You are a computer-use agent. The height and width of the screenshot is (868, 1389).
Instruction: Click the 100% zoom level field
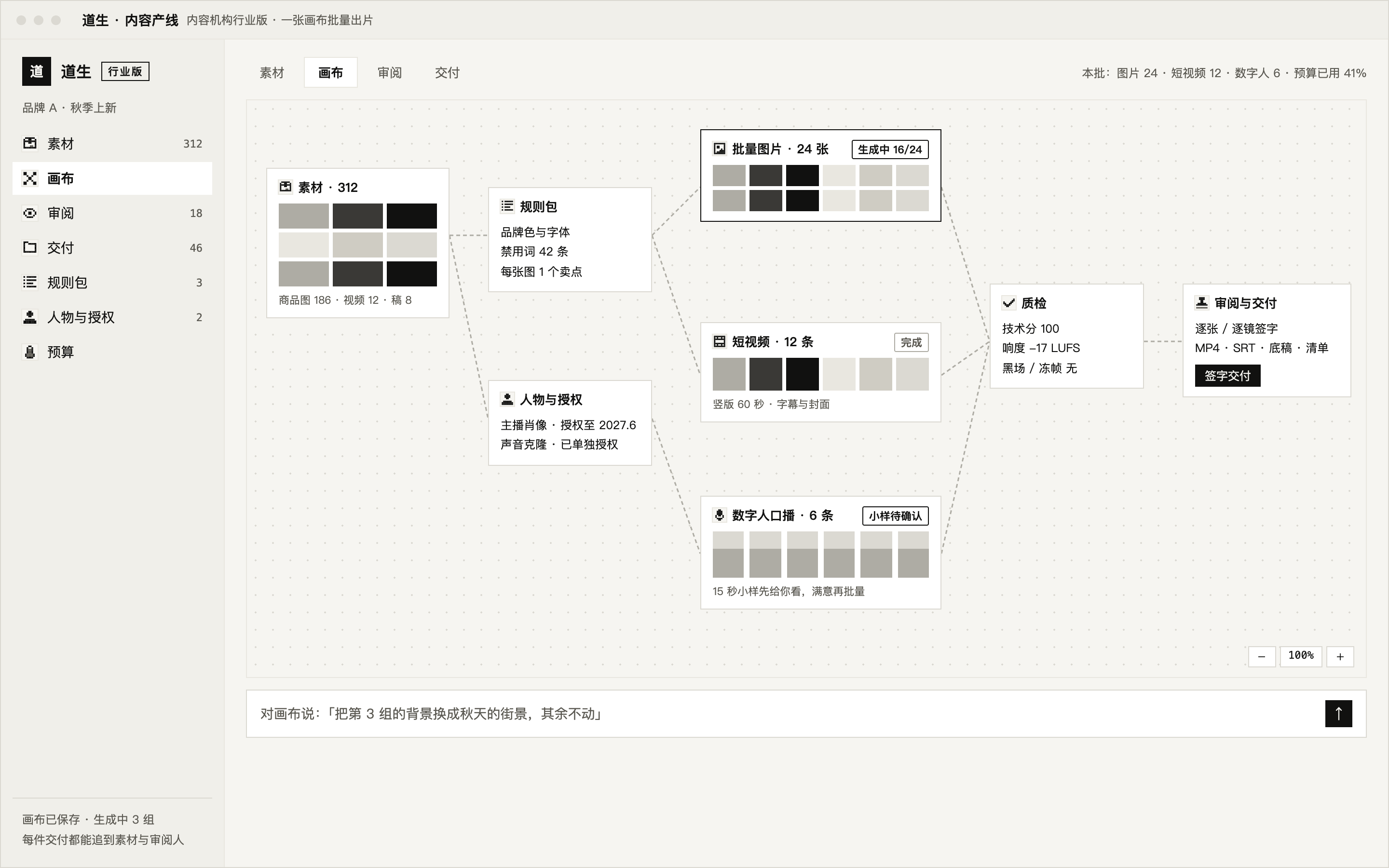click(x=1301, y=656)
